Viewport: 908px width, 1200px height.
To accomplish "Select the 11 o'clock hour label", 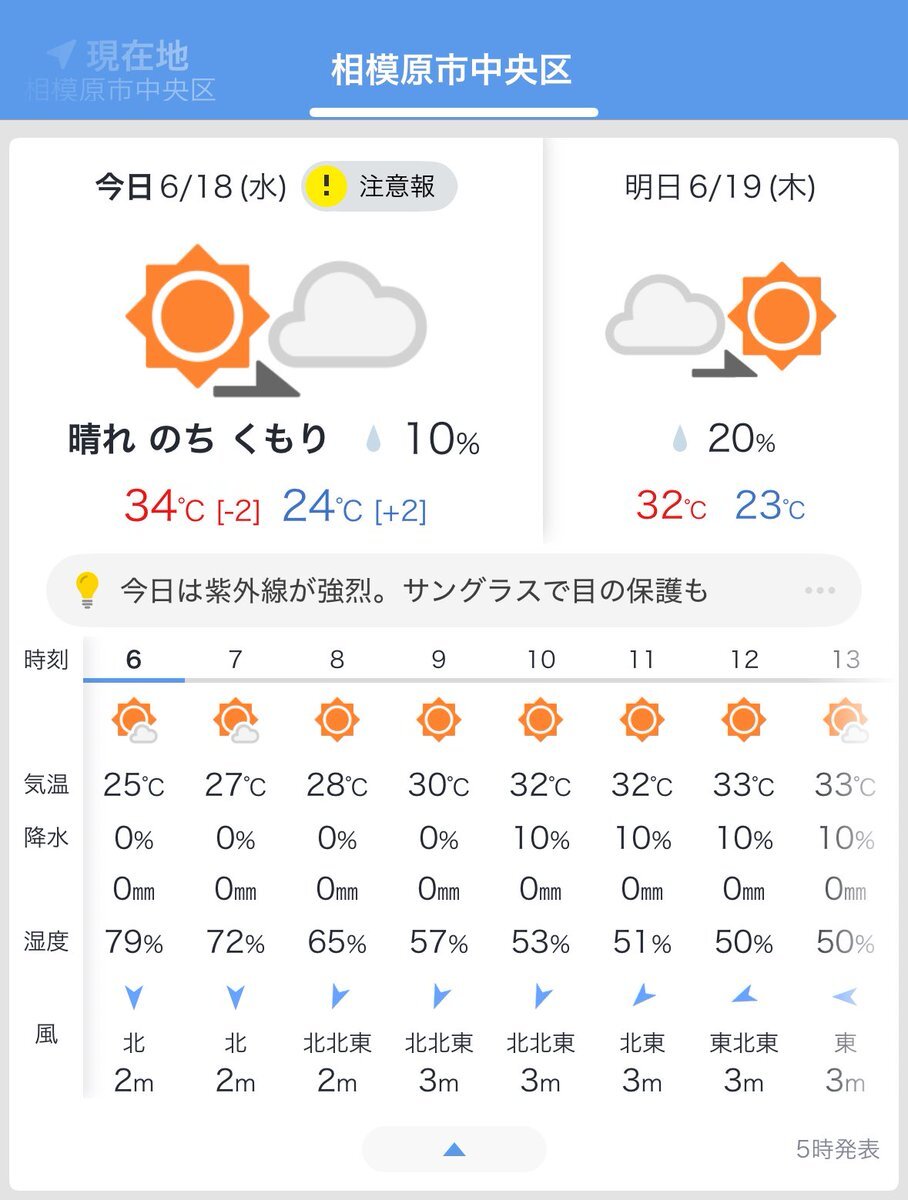I will 641,660.
